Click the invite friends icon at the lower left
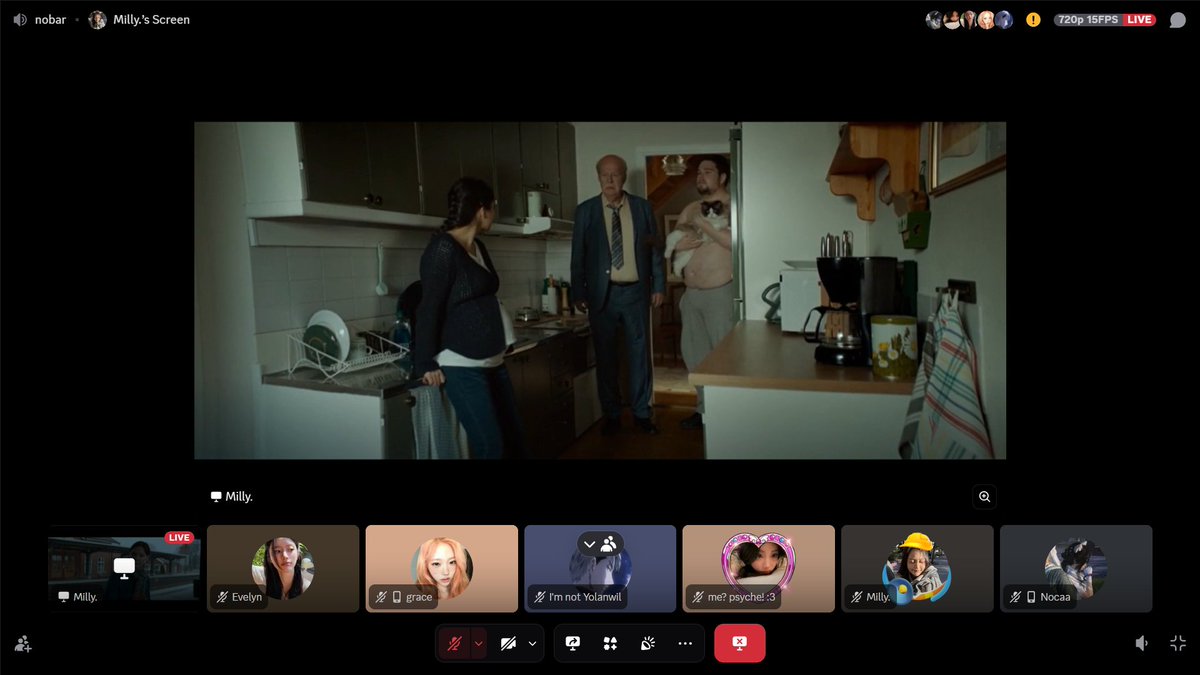Image resolution: width=1200 pixels, height=675 pixels. tap(22, 644)
